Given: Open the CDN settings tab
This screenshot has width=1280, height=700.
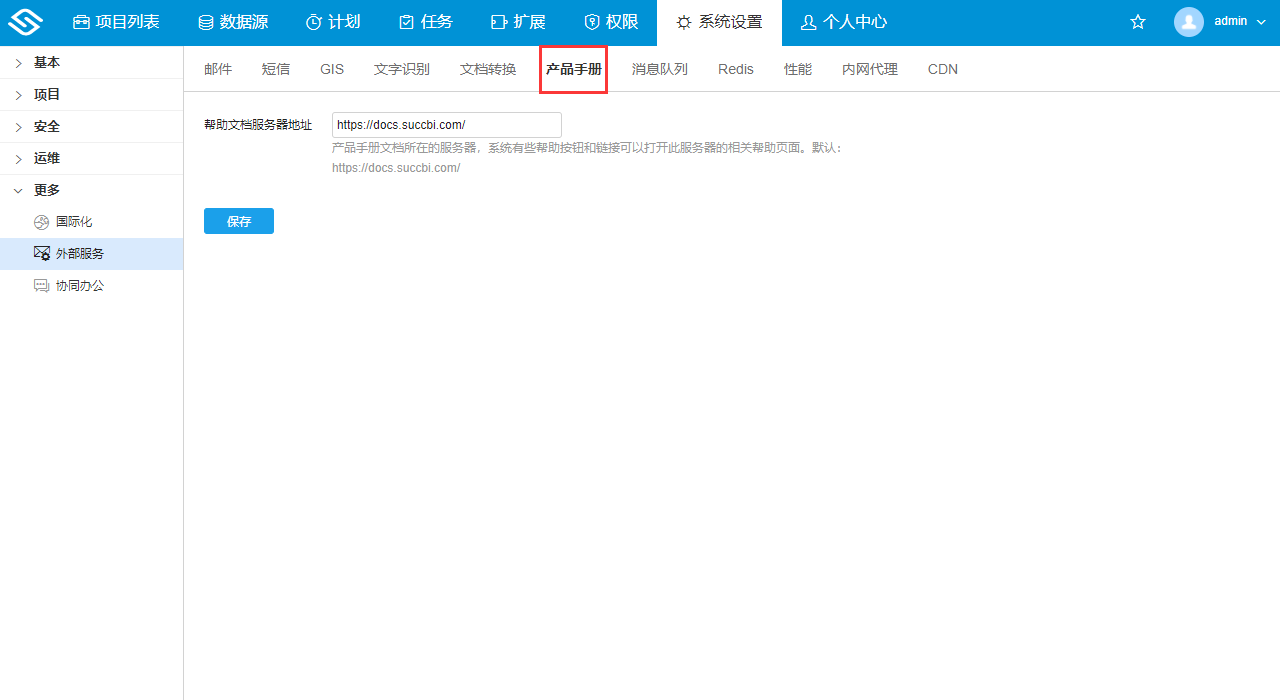Looking at the screenshot, I should pos(942,69).
